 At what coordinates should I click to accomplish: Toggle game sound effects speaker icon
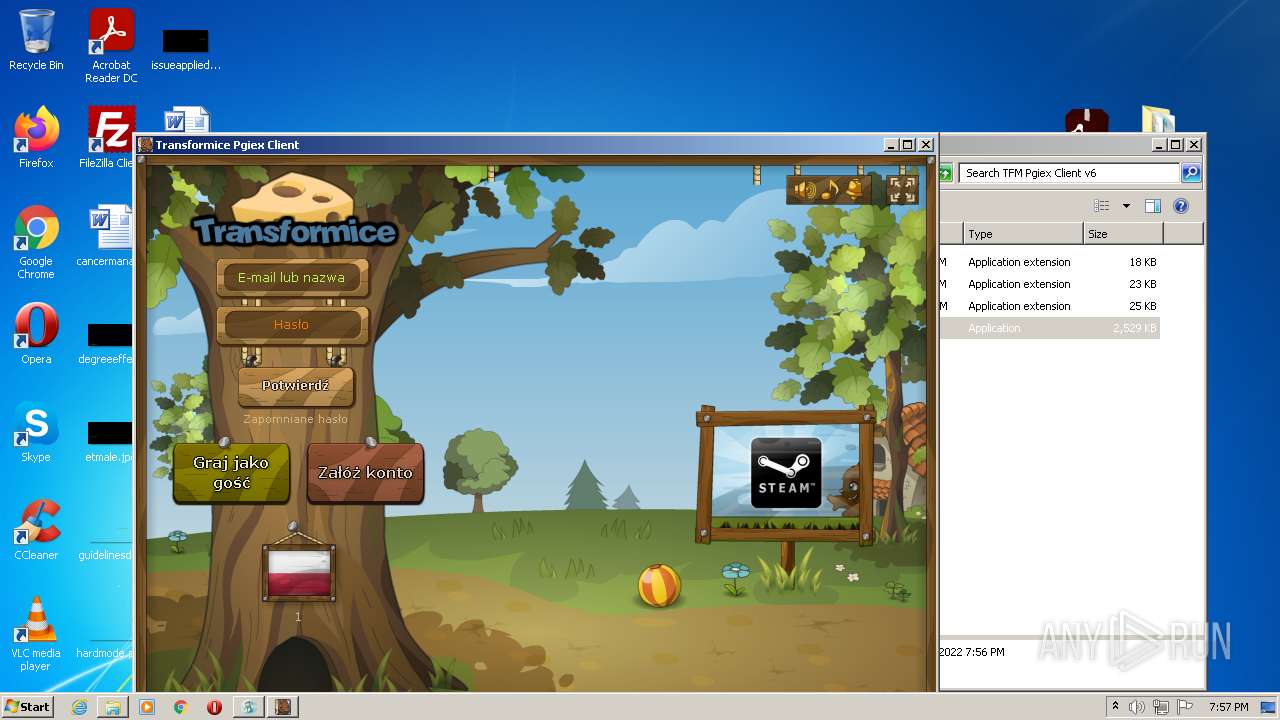[x=804, y=189]
